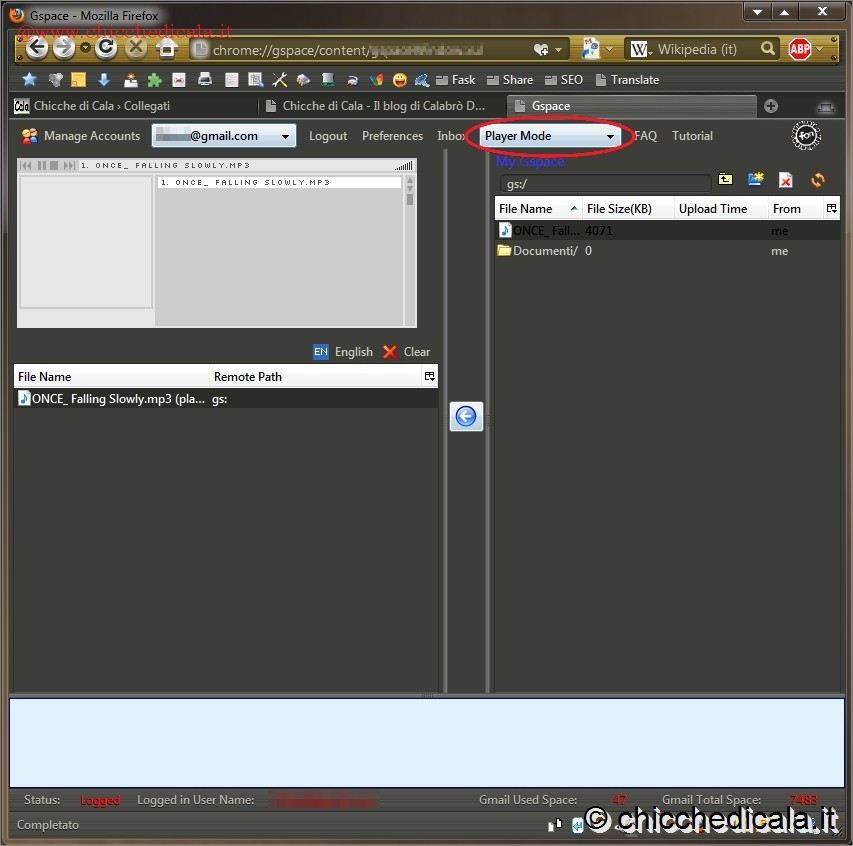Refresh the Gspace file list
Viewport: 853px width, 846px height.
tap(818, 180)
